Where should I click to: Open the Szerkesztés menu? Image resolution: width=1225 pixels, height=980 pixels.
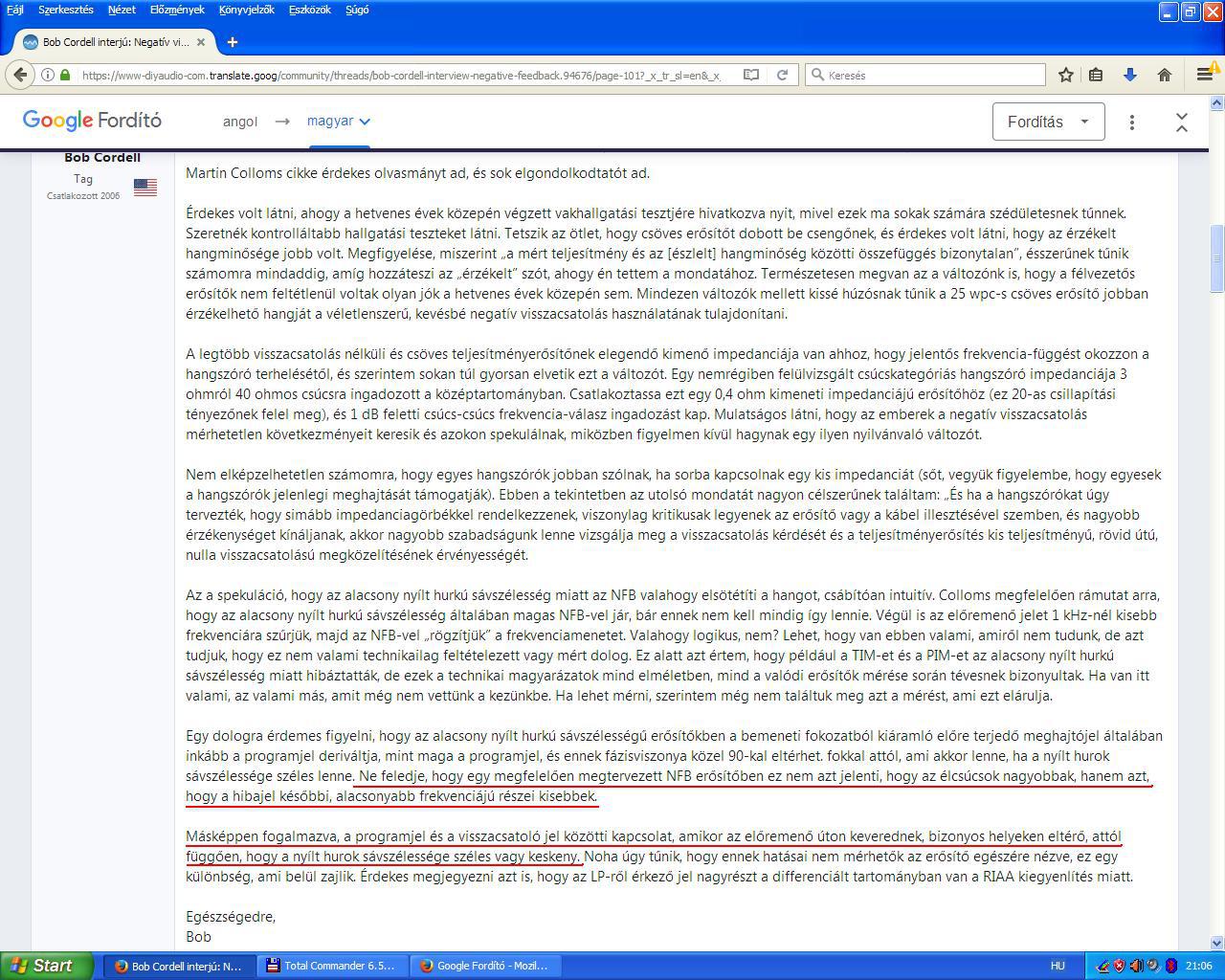(66, 10)
